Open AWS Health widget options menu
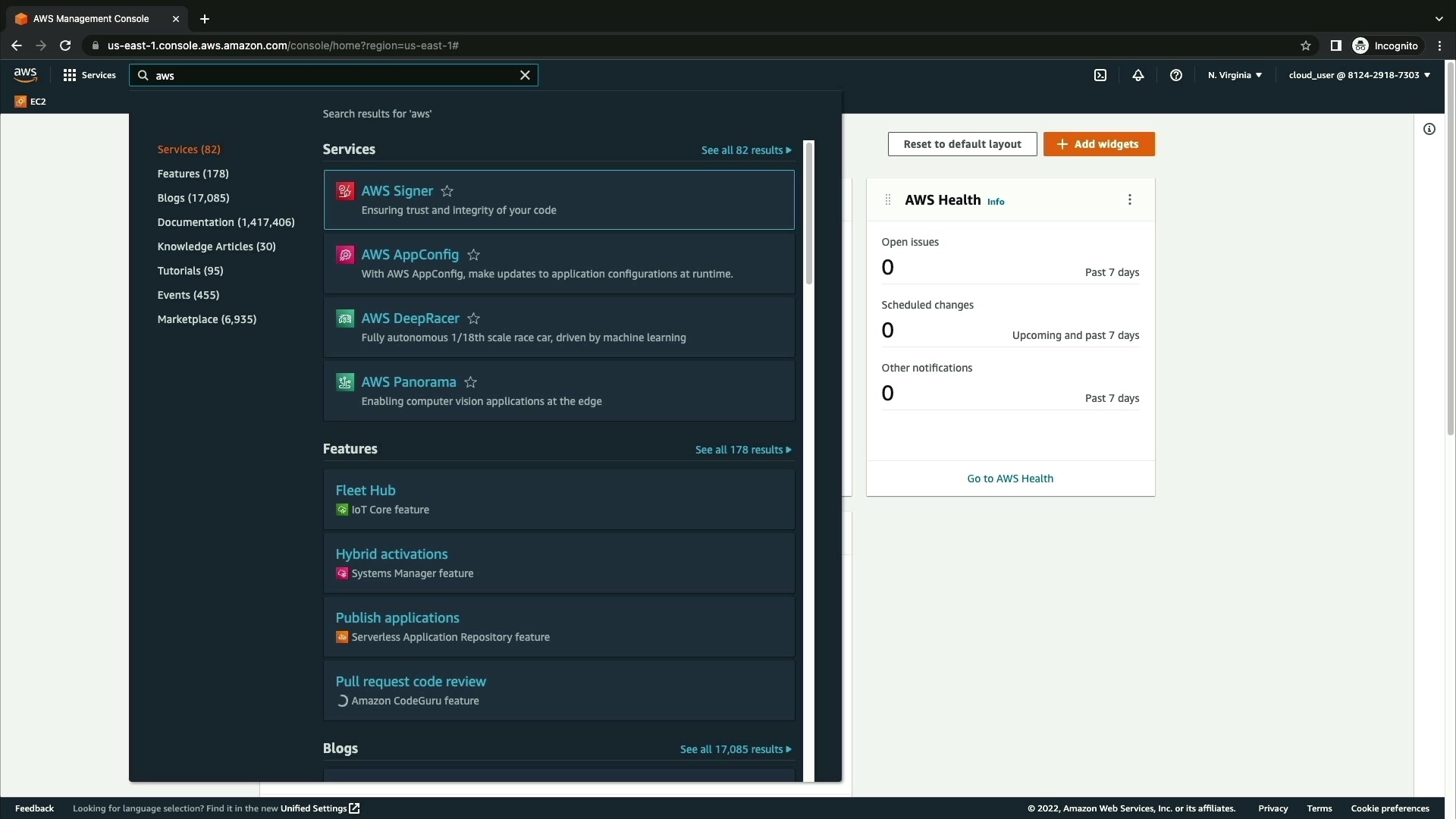The width and height of the screenshot is (1456, 819). [1130, 199]
